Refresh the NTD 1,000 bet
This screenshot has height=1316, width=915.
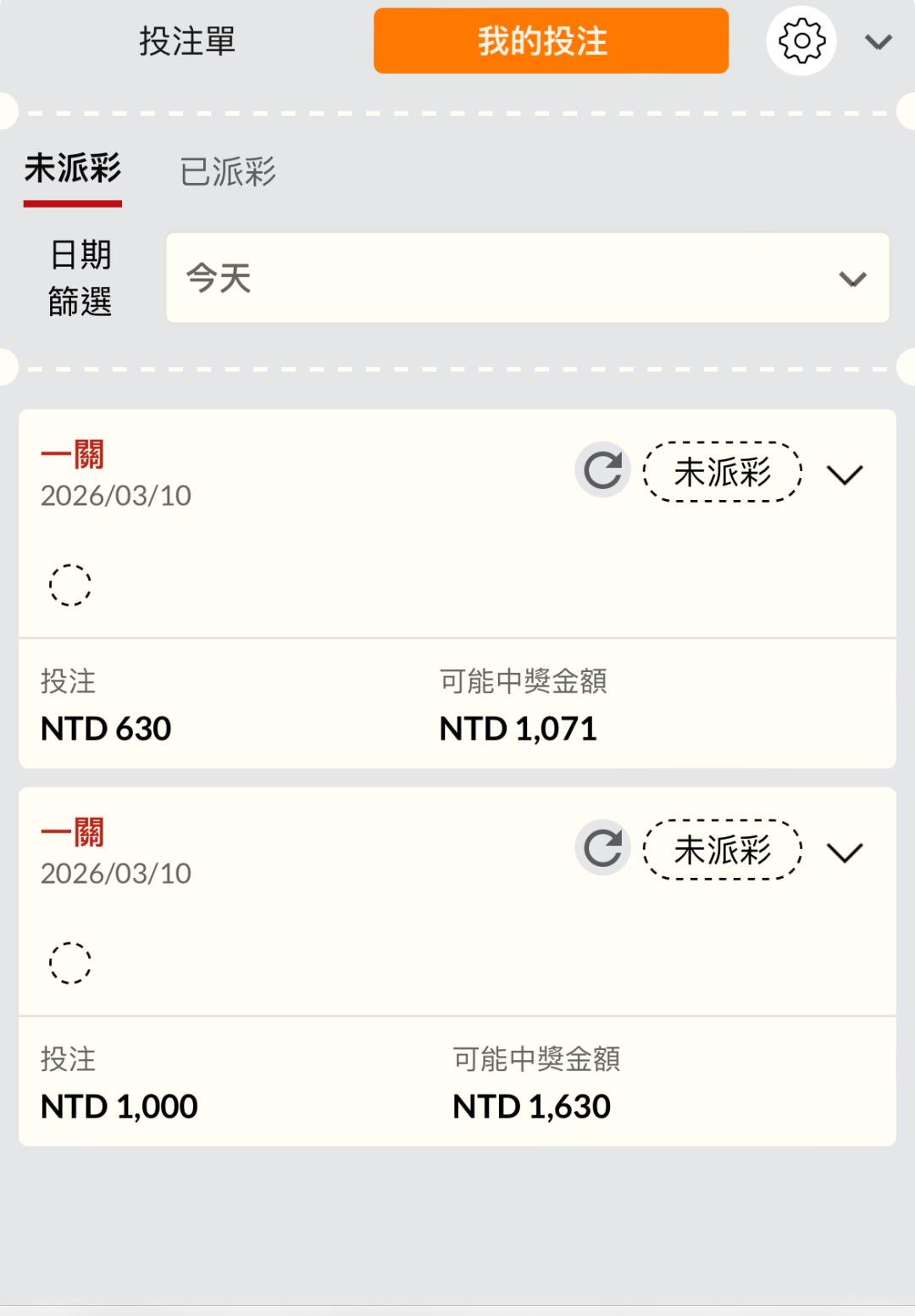pos(602,848)
